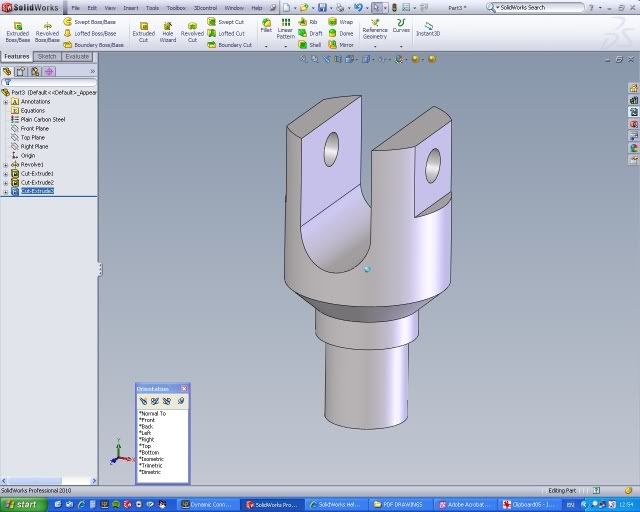The height and width of the screenshot is (512, 640).
Task: Expand the Revolve1 feature node
Action: [x=6, y=164]
